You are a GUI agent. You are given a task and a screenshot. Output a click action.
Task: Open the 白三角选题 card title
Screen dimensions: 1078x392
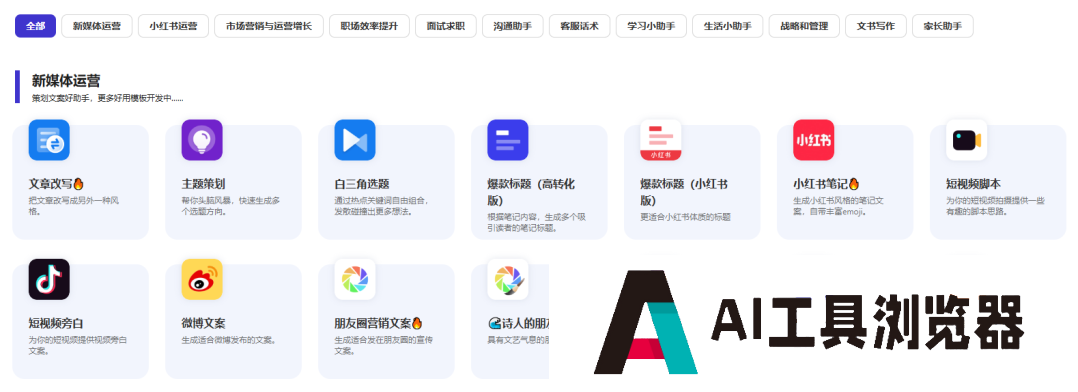[x=362, y=184]
